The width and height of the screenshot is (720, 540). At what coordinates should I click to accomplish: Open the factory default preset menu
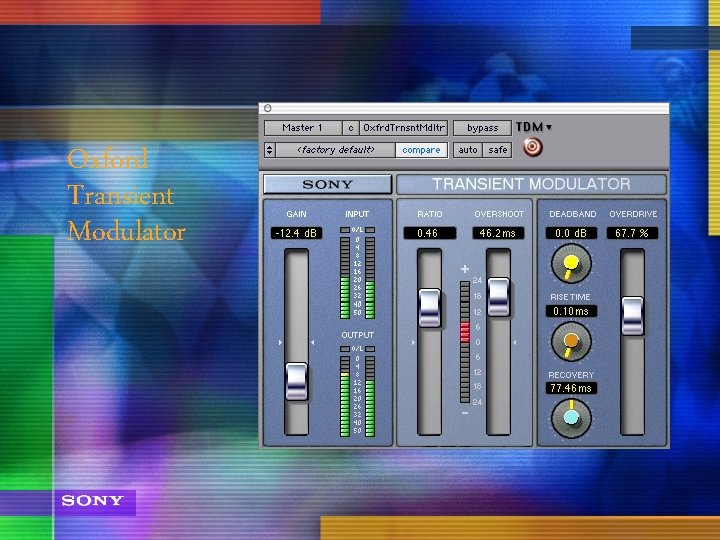336,150
